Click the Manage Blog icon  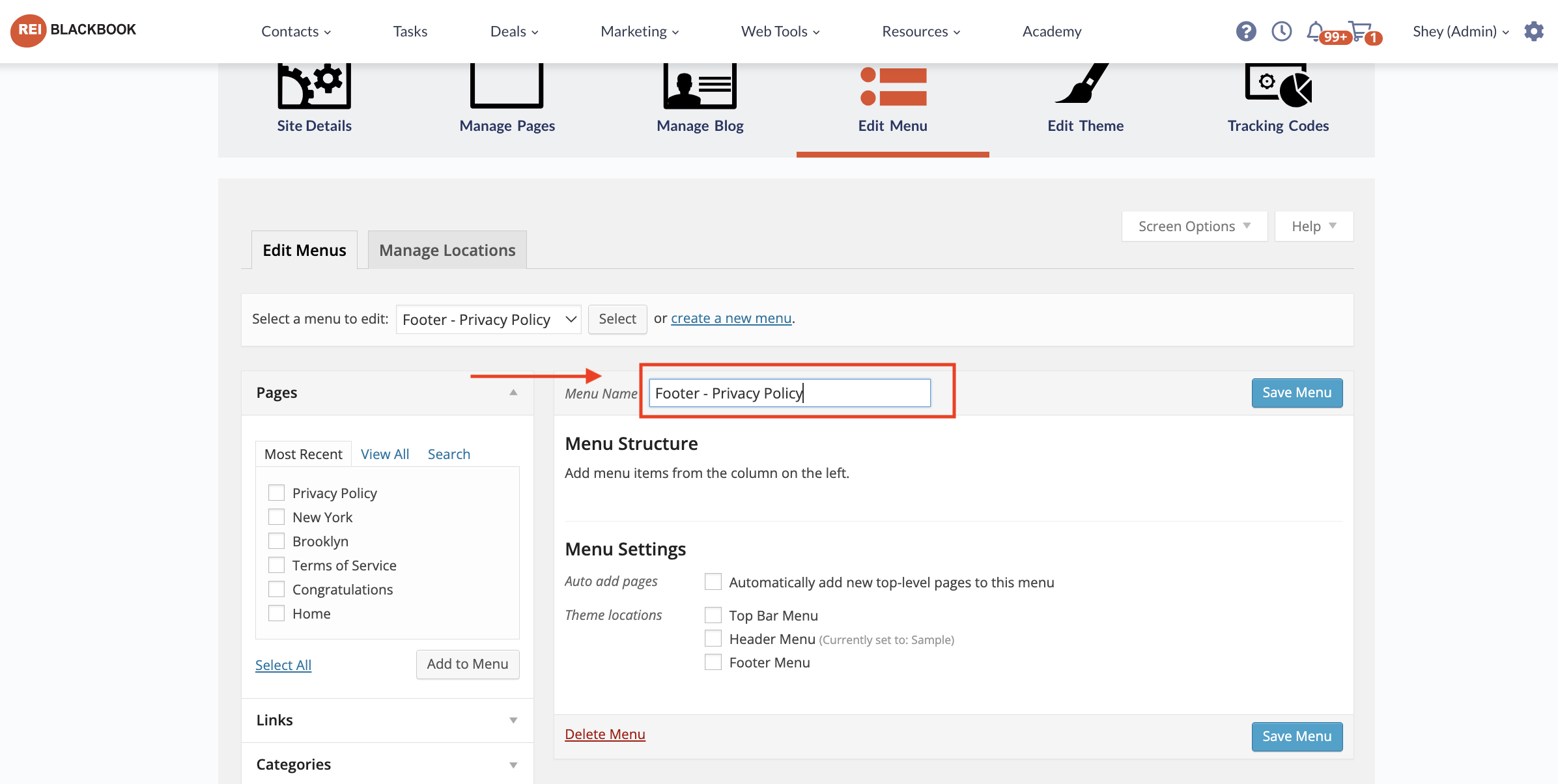[x=700, y=86]
